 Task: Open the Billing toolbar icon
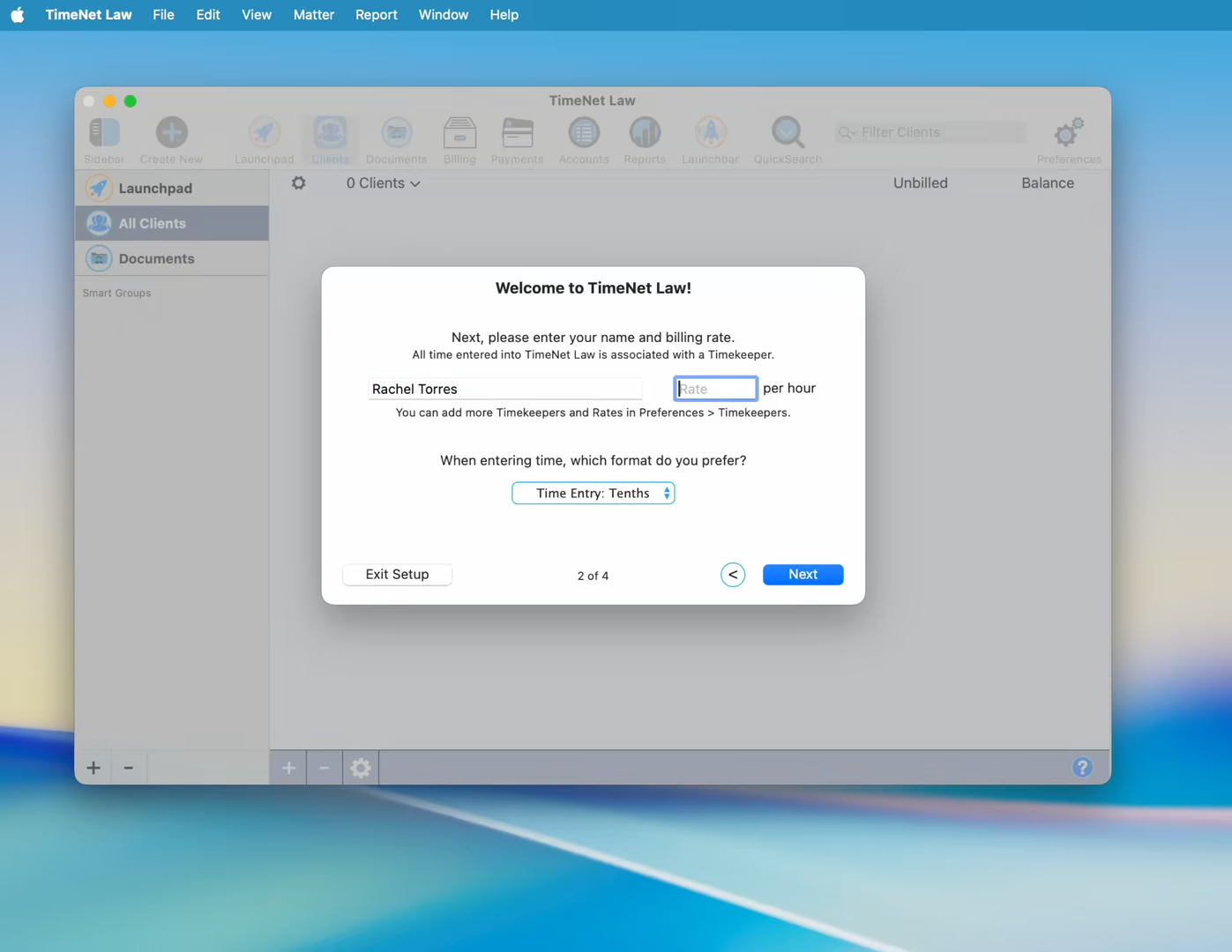(459, 140)
